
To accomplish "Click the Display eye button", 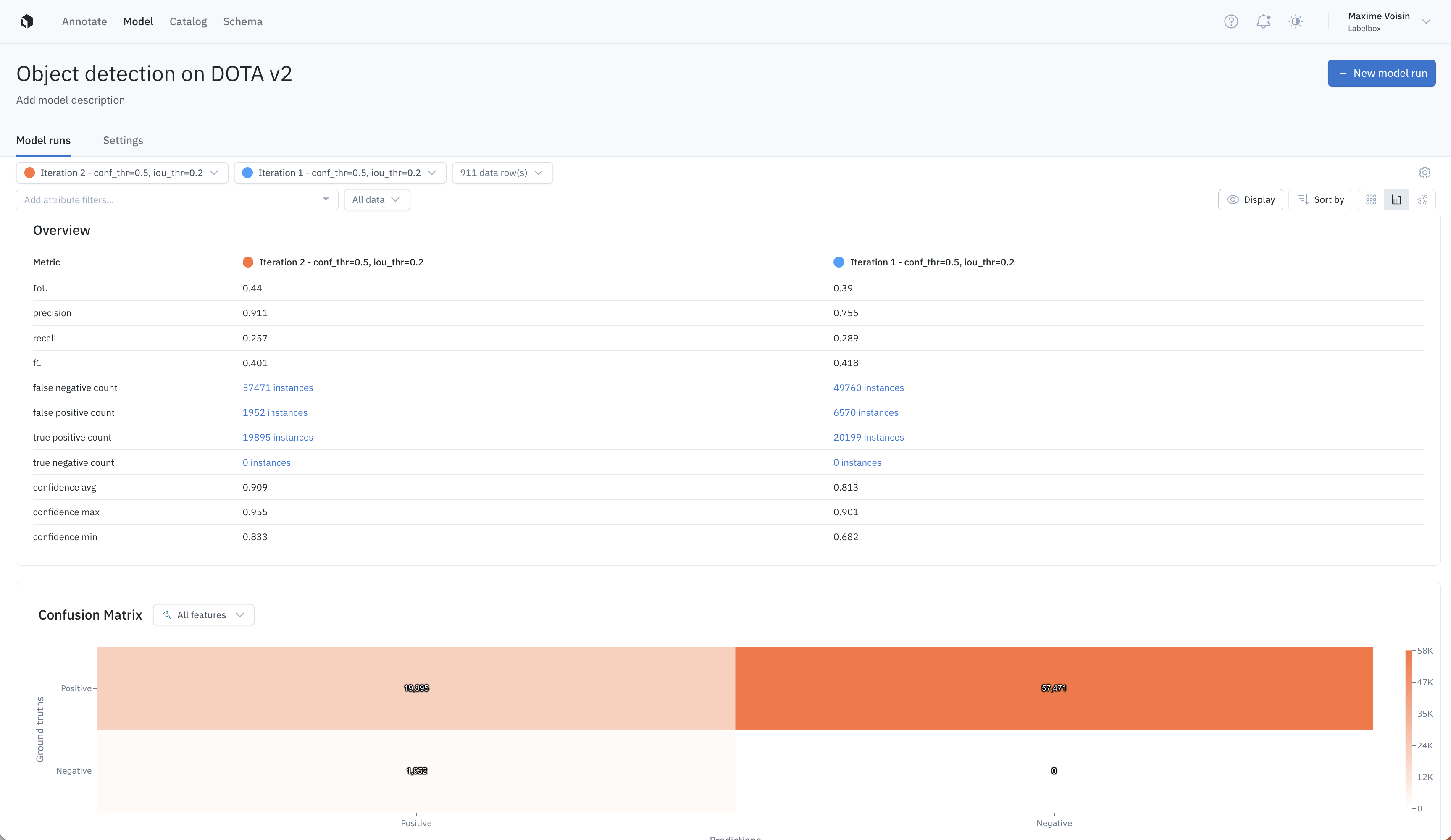I will pos(1251,200).
